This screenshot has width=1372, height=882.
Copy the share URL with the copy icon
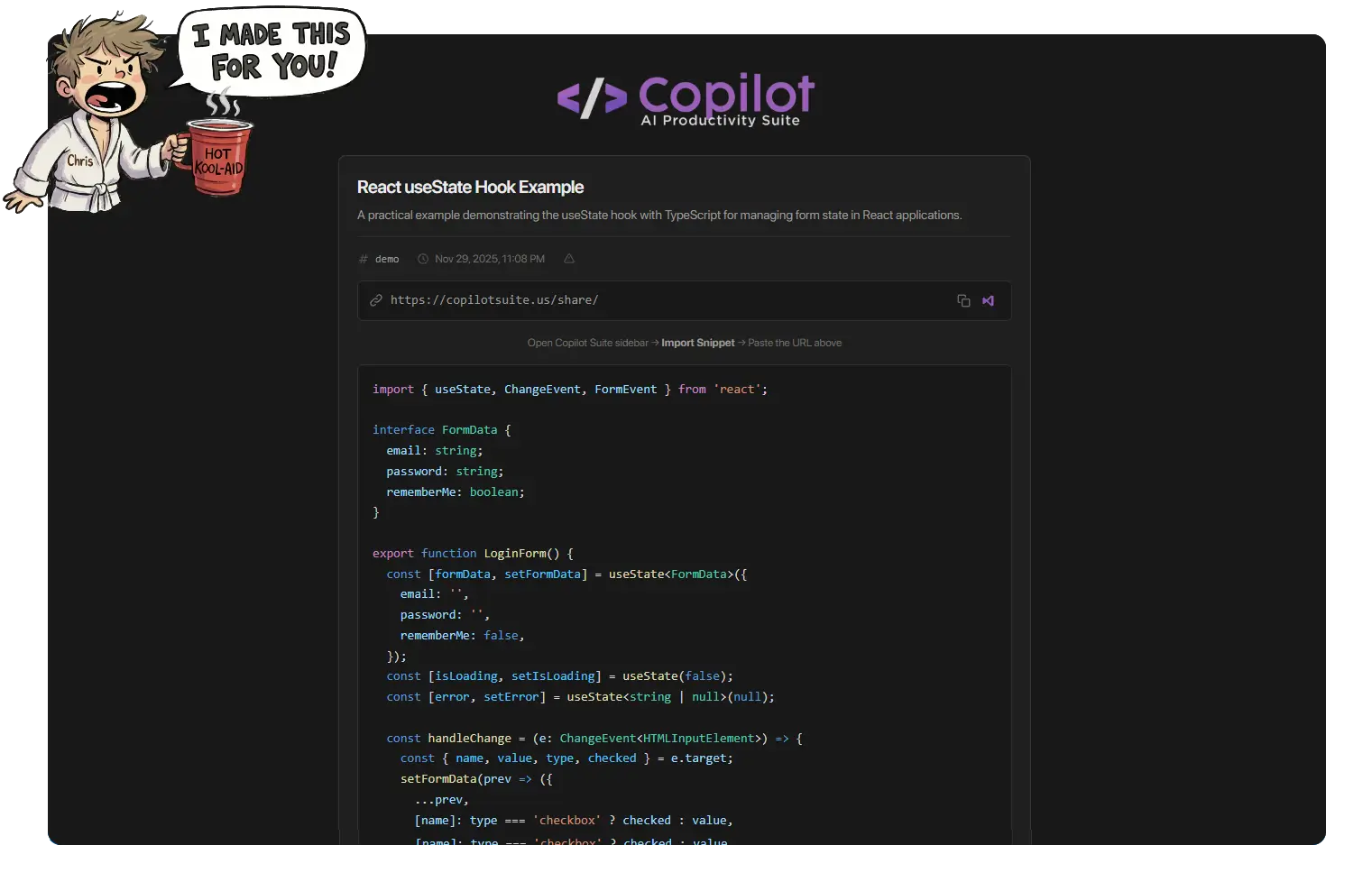pyautogui.click(x=963, y=300)
